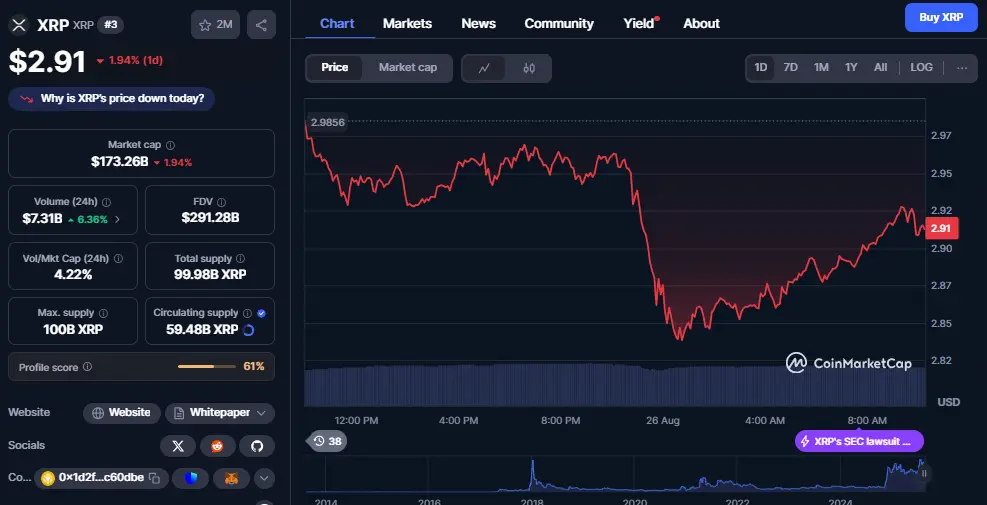Screen dimensions: 987x505
Task: Click the 26 Aug date label on axis
Action: (x=662, y=420)
